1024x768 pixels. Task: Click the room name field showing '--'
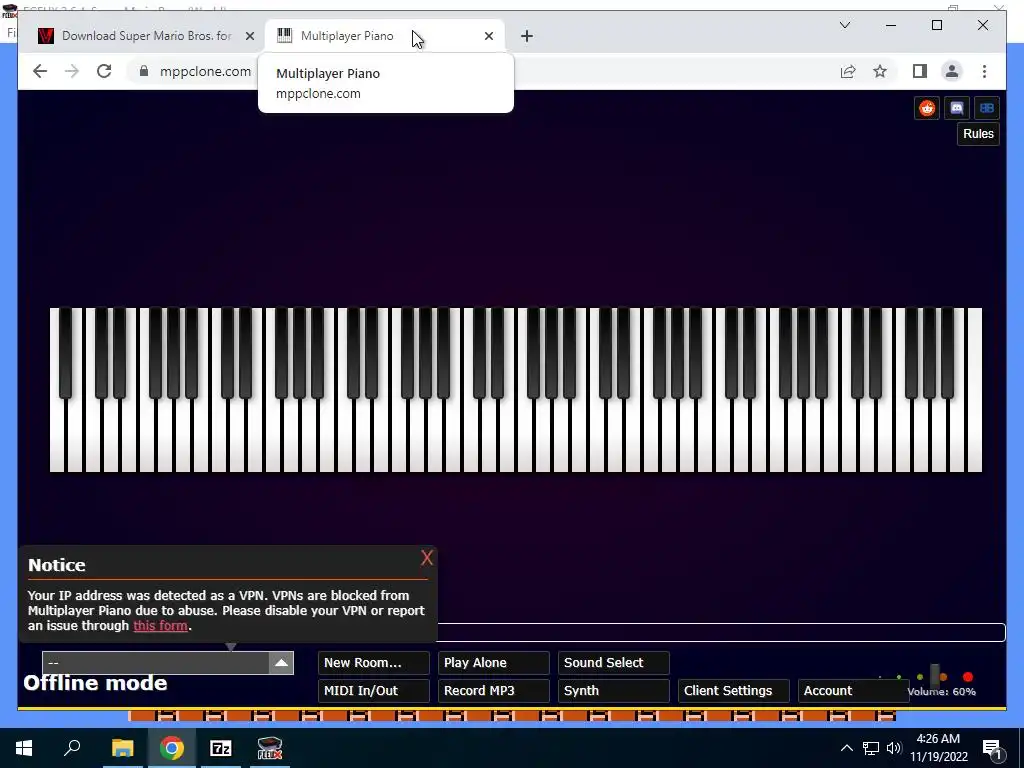coord(156,663)
